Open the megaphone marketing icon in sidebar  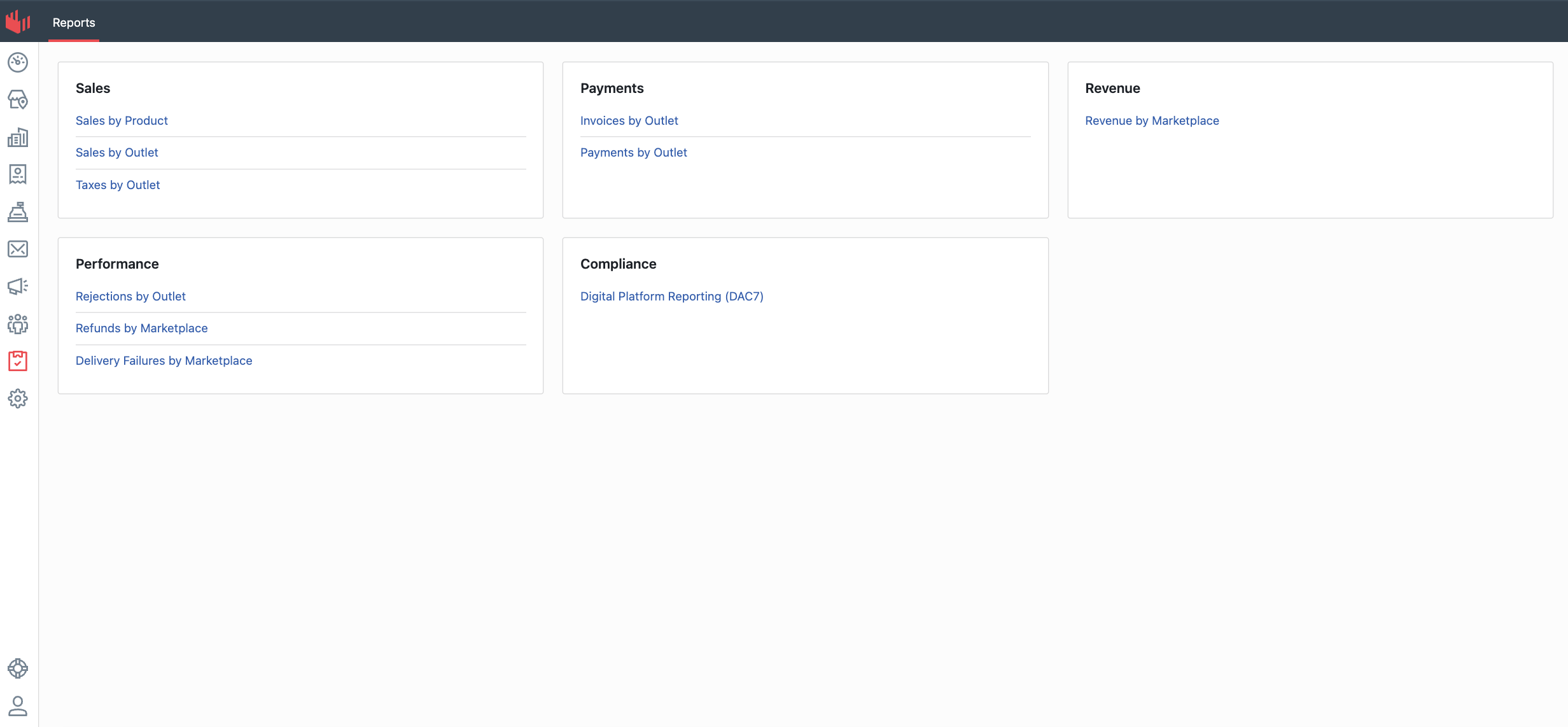coord(18,286)
